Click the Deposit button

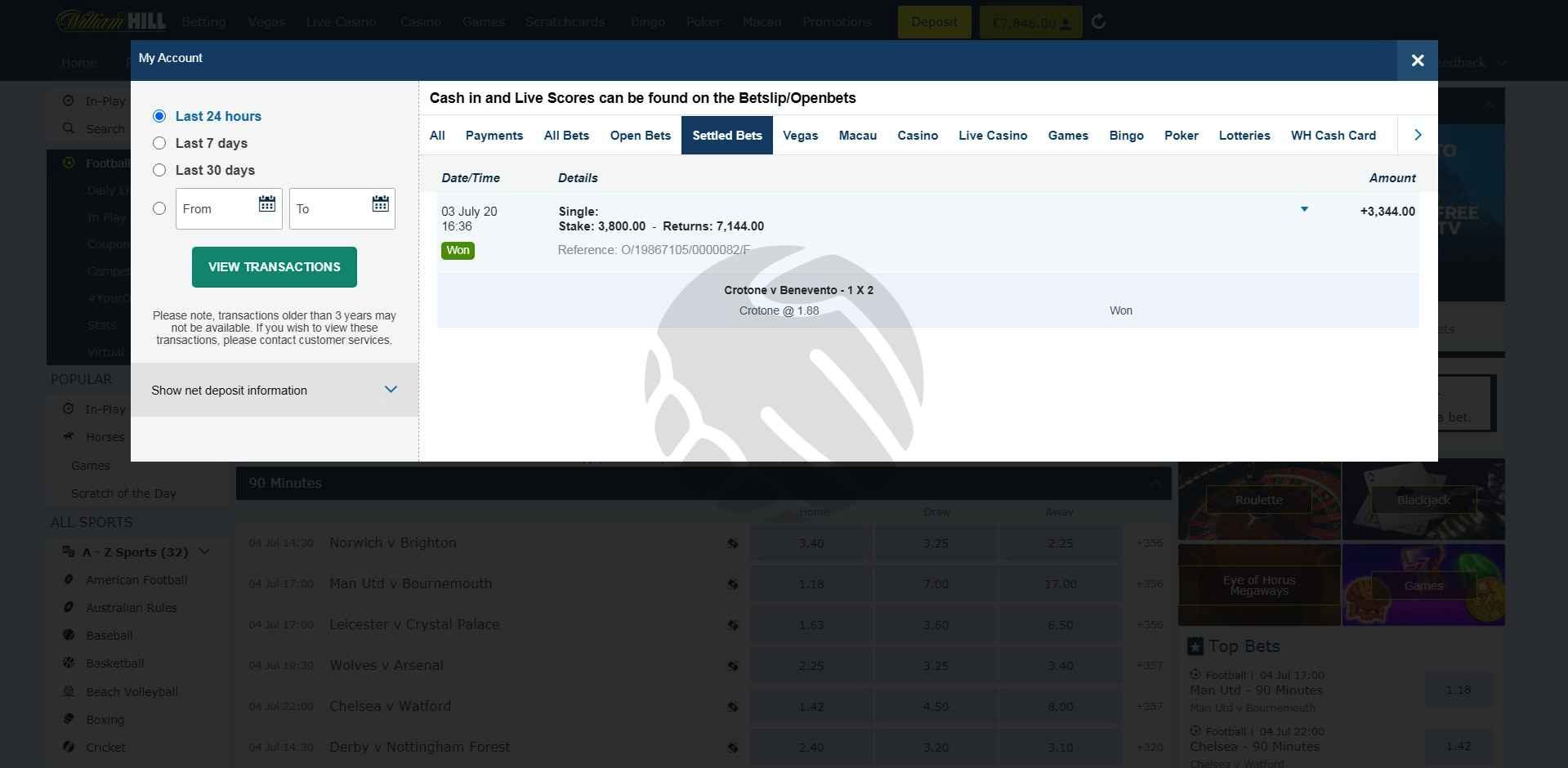point(935,22)
